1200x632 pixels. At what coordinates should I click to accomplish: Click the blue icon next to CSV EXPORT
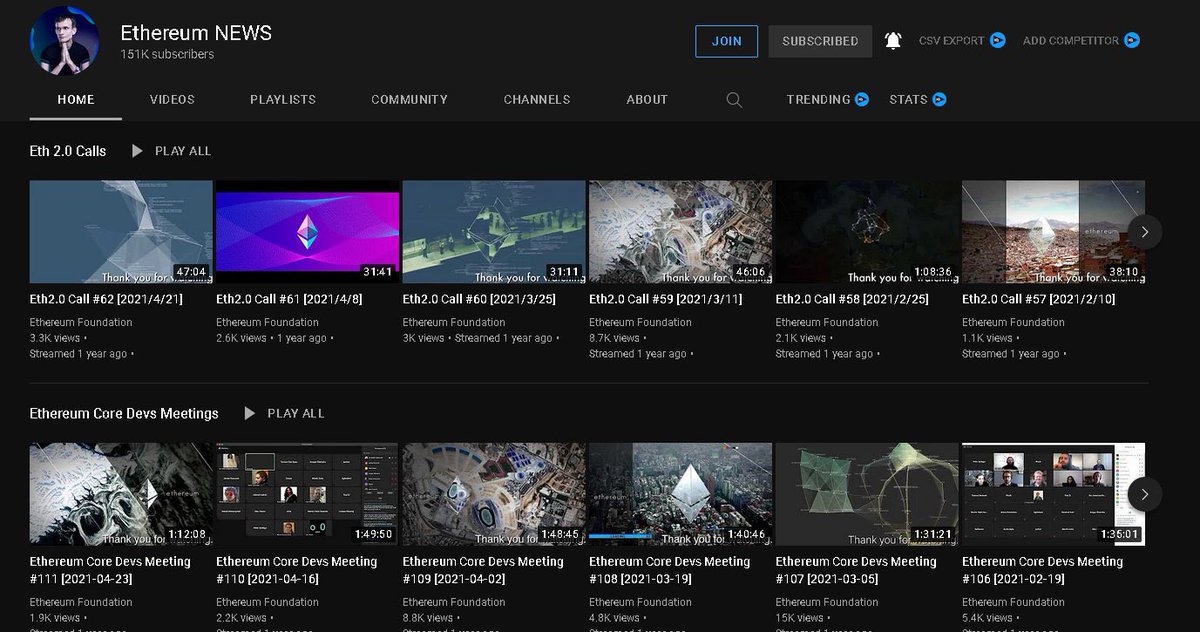tap(997, 41)
